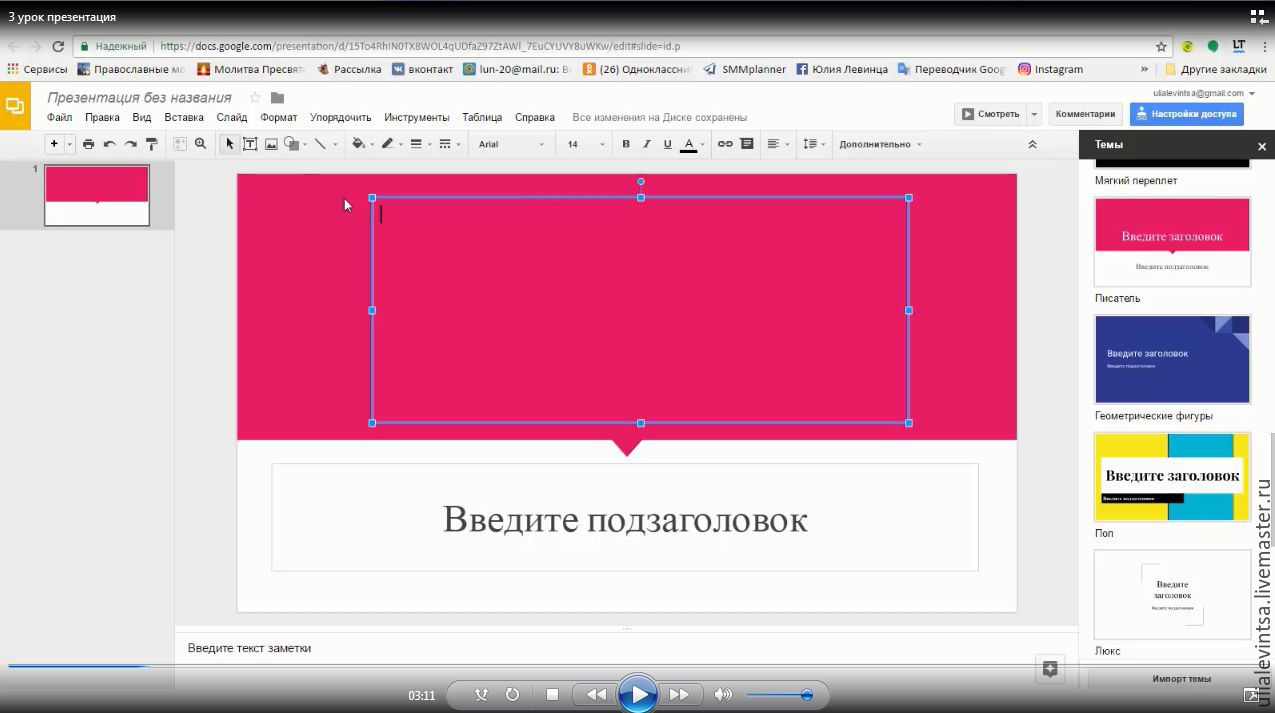Click Импорт темы at the panel bottom
The height and width of the screenshot is (713, 1275).
coord(1181,679)
